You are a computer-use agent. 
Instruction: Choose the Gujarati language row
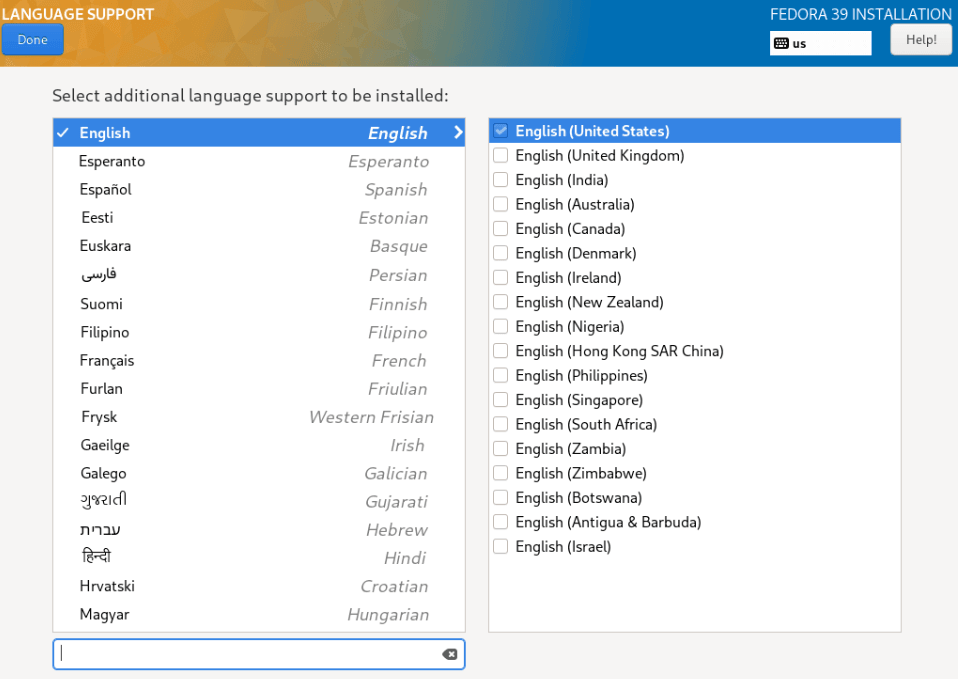[258, 501]
